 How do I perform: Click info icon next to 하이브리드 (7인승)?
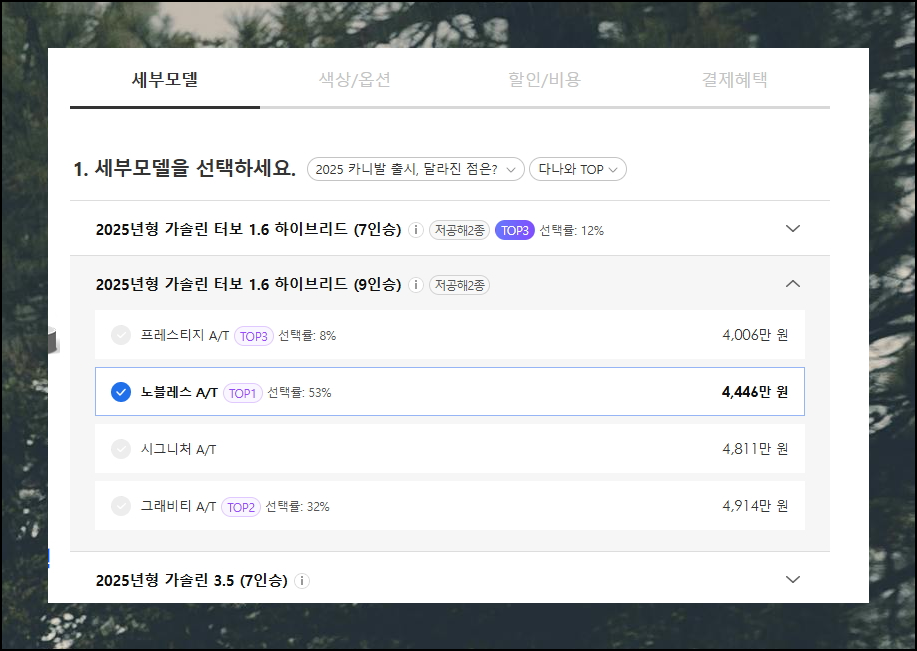click(x=416, y=230)
